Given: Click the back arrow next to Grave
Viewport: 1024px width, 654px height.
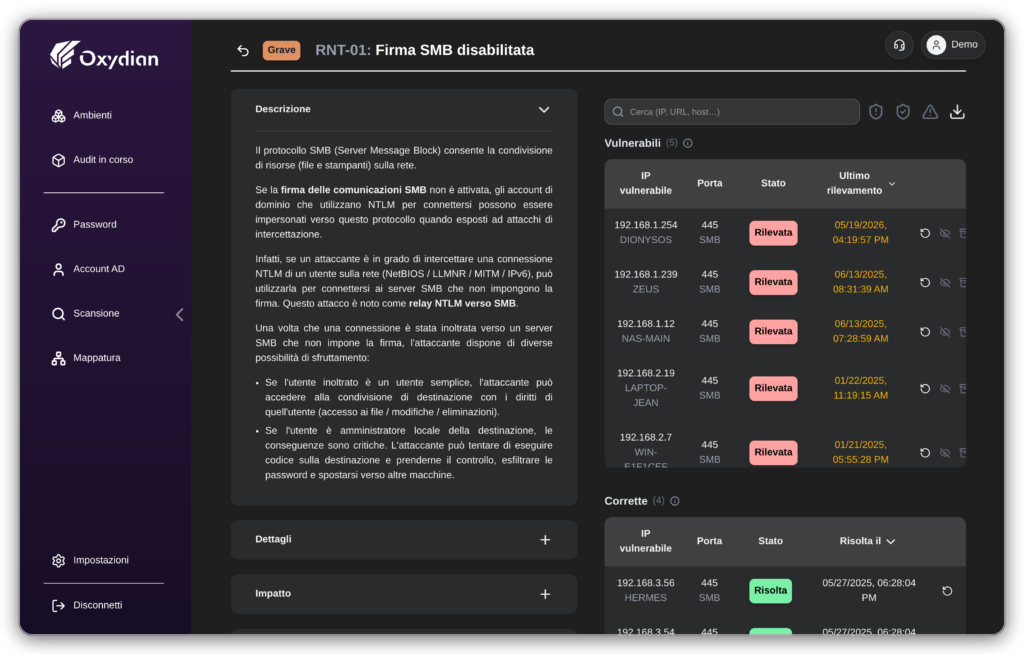Looking at the screenshot, I should (x=243, y=50).
